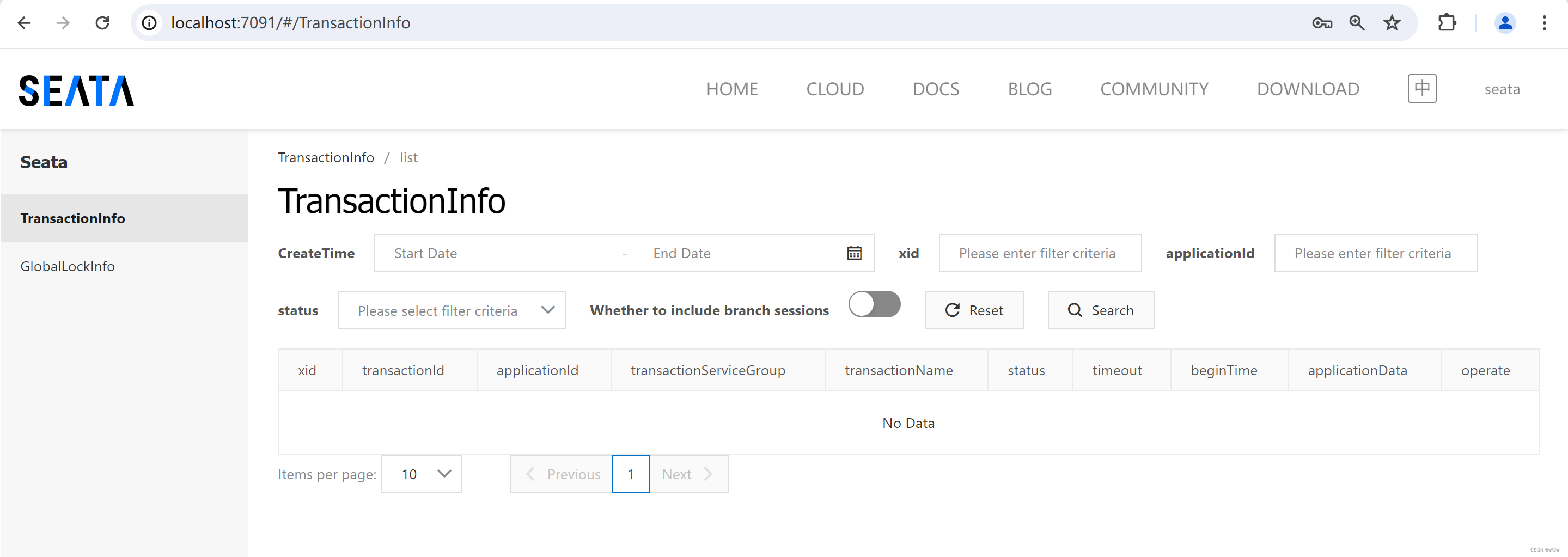This screenshot has width=1568, height=557.
Task: Switch language with the 中 icon
Action: (1422, 89)
